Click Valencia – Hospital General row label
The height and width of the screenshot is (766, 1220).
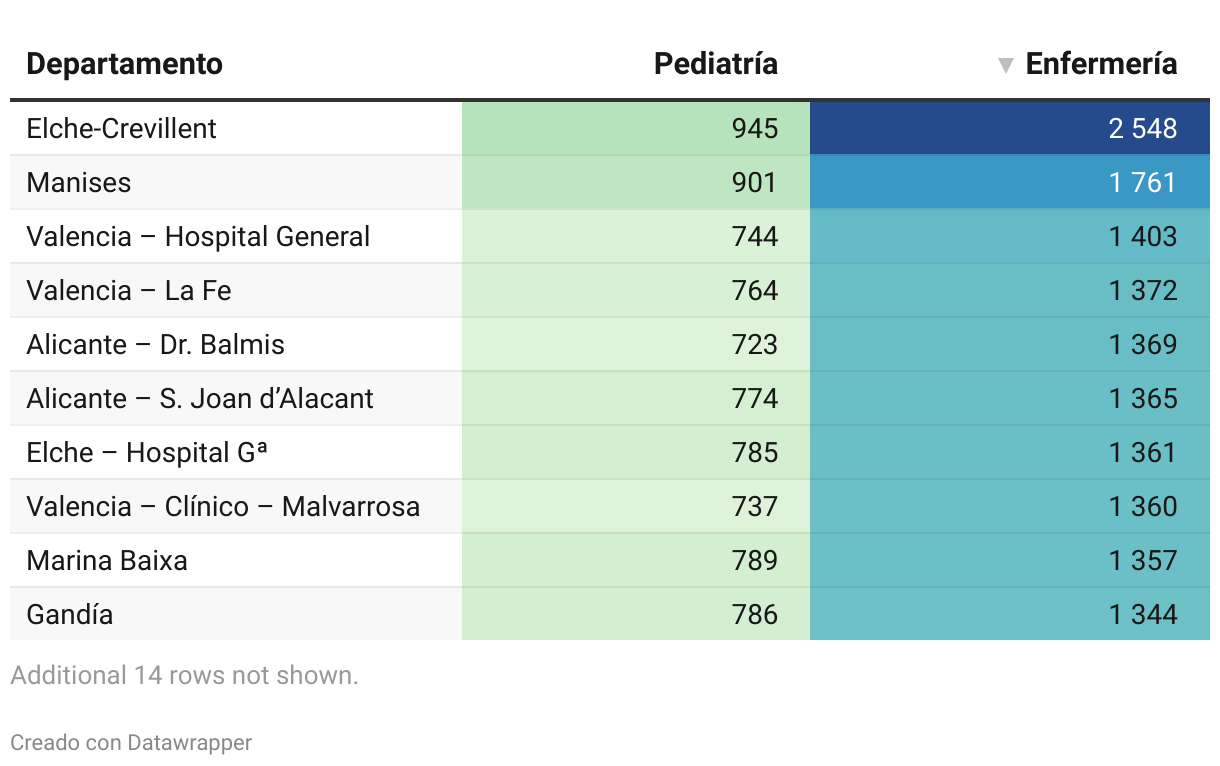(x=198, y=236)
